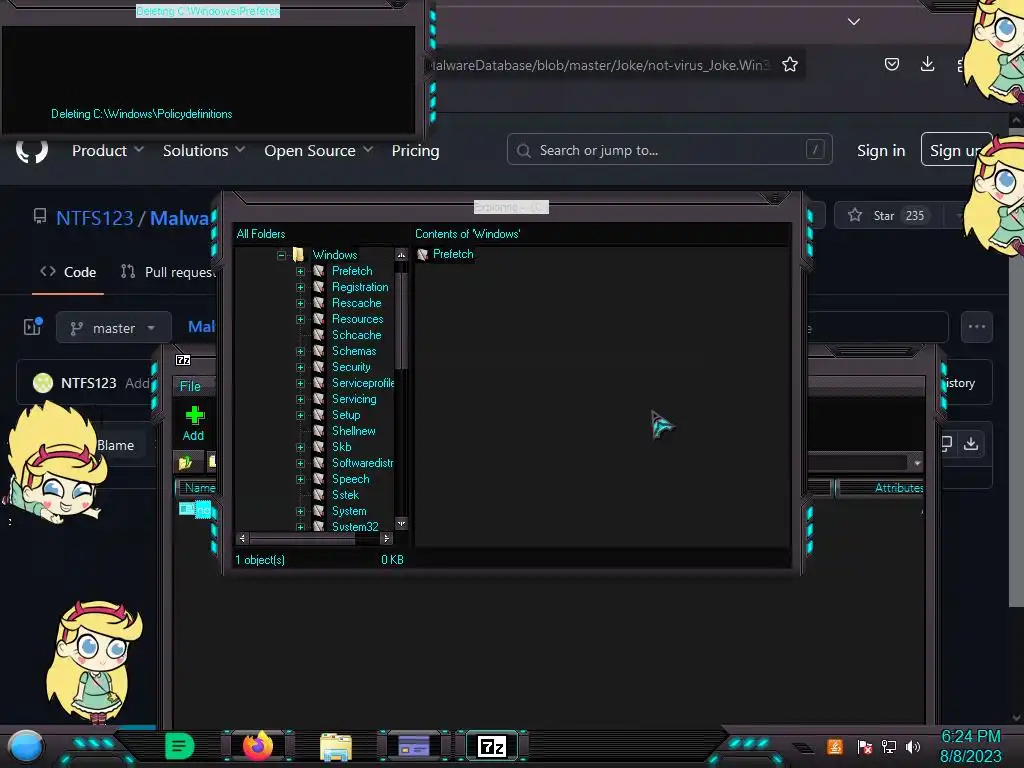Open the network tray icon

coord(888,746)
